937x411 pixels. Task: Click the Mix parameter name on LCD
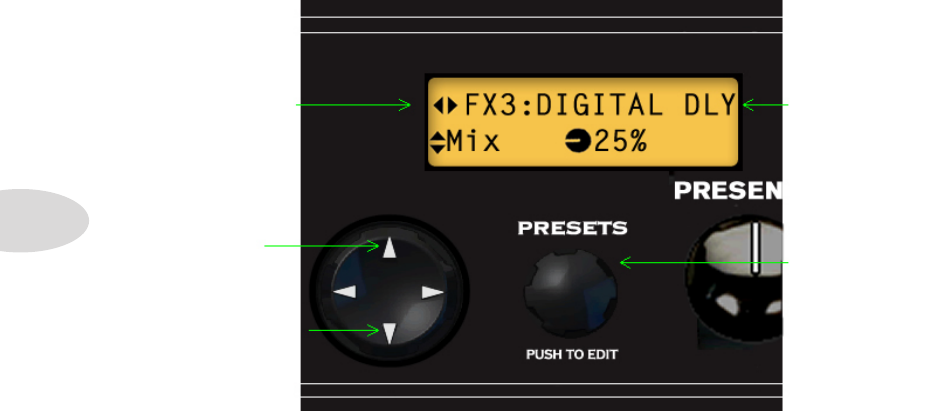pyautogui.click(x=473, y=142)
